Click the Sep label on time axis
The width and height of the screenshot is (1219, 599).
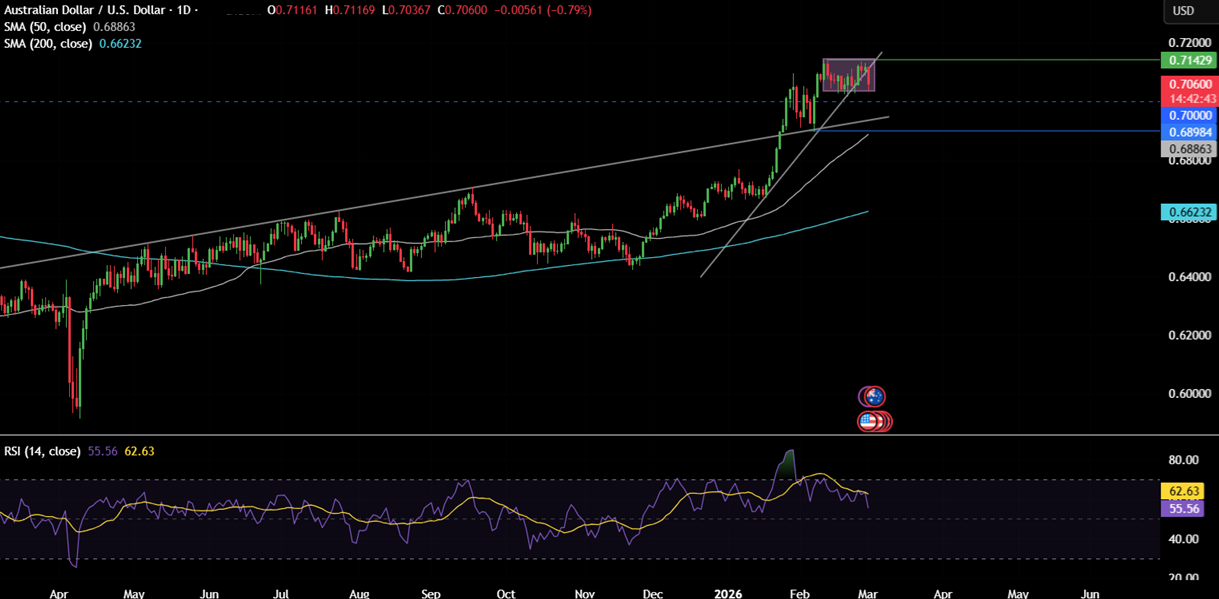tap(431, 592)
